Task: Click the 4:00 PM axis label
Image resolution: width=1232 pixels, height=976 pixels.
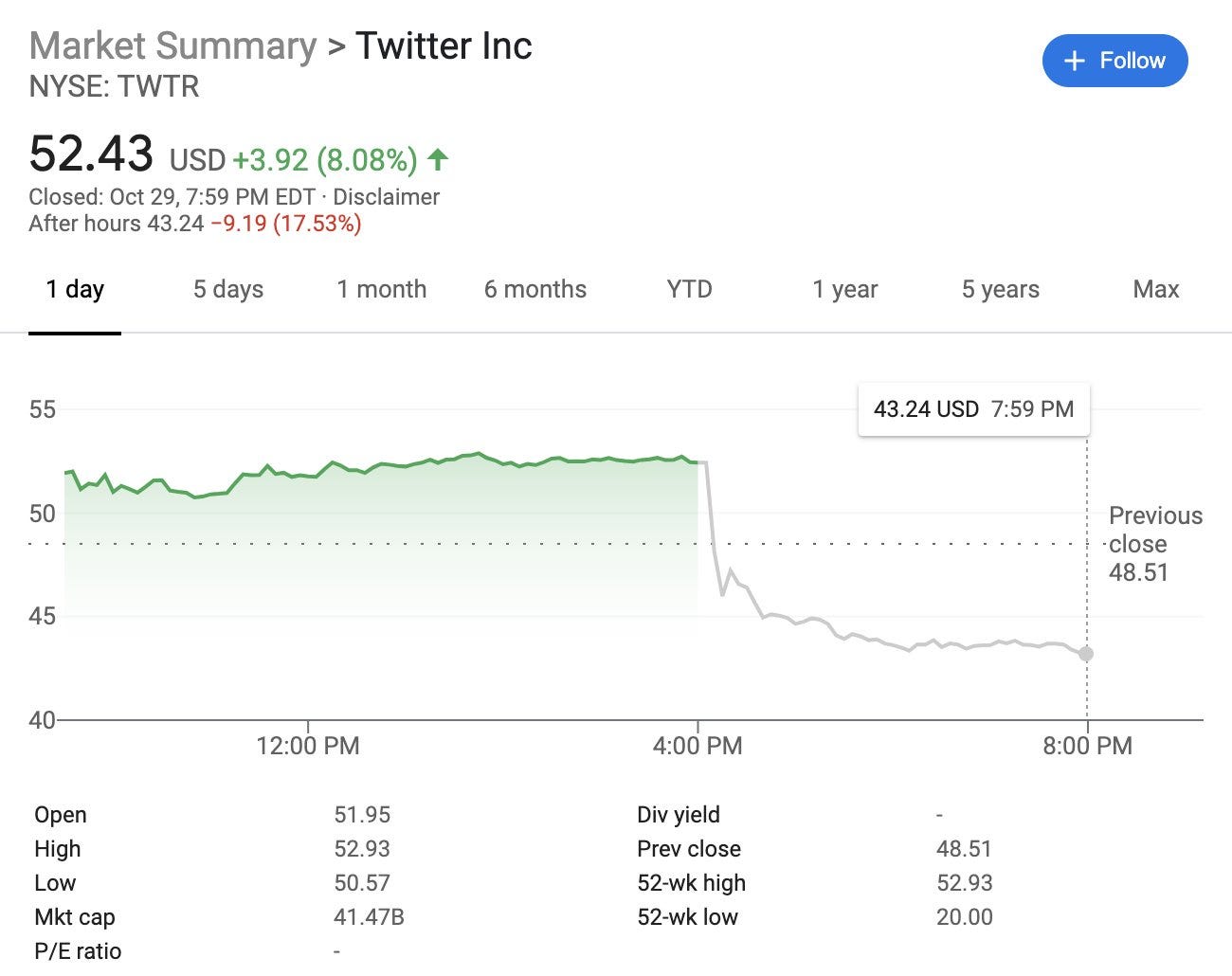Action: [x=698, y=746]
